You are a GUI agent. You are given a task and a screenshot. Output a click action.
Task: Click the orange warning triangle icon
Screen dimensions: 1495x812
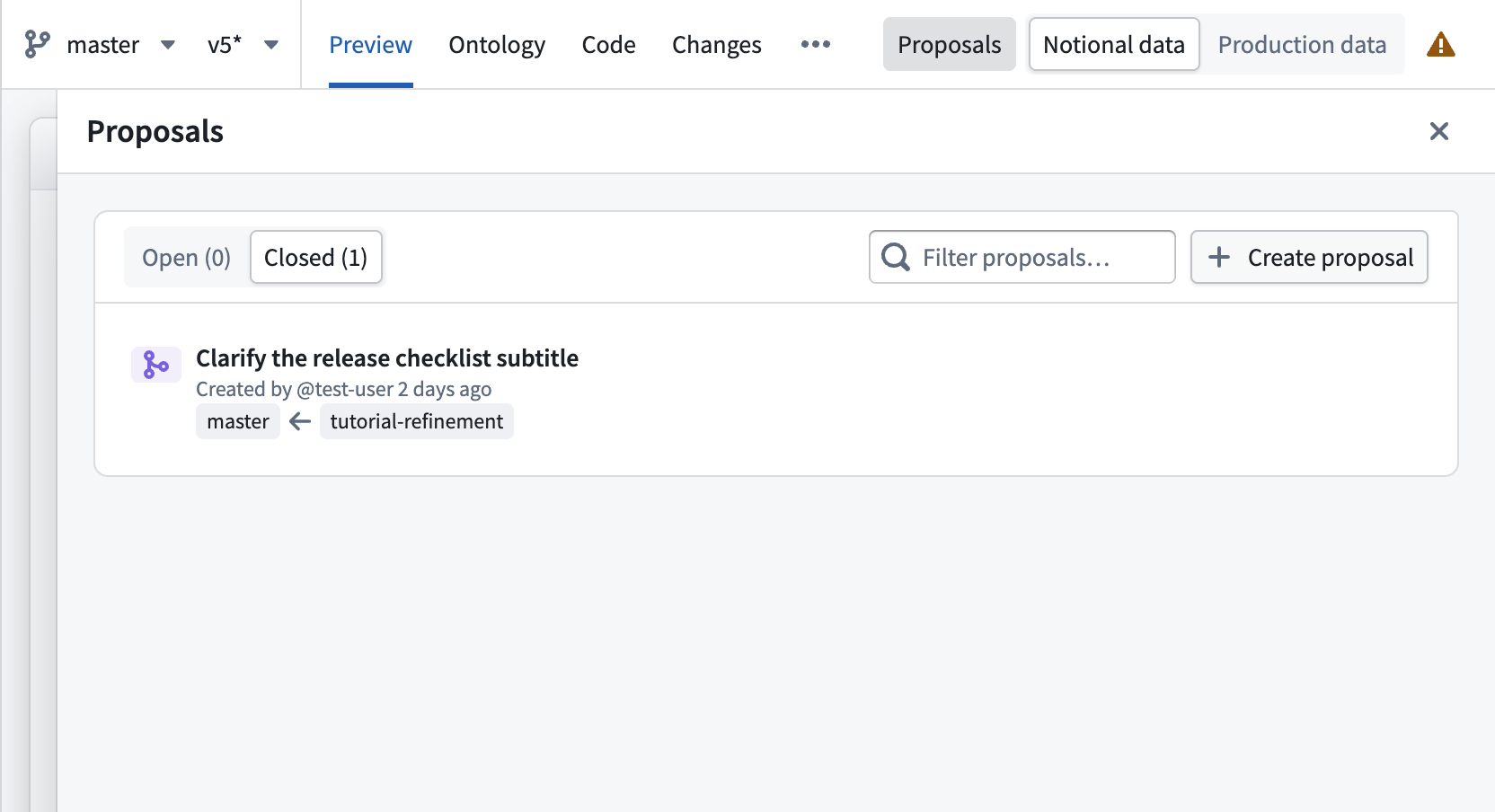pos(1440,44)
